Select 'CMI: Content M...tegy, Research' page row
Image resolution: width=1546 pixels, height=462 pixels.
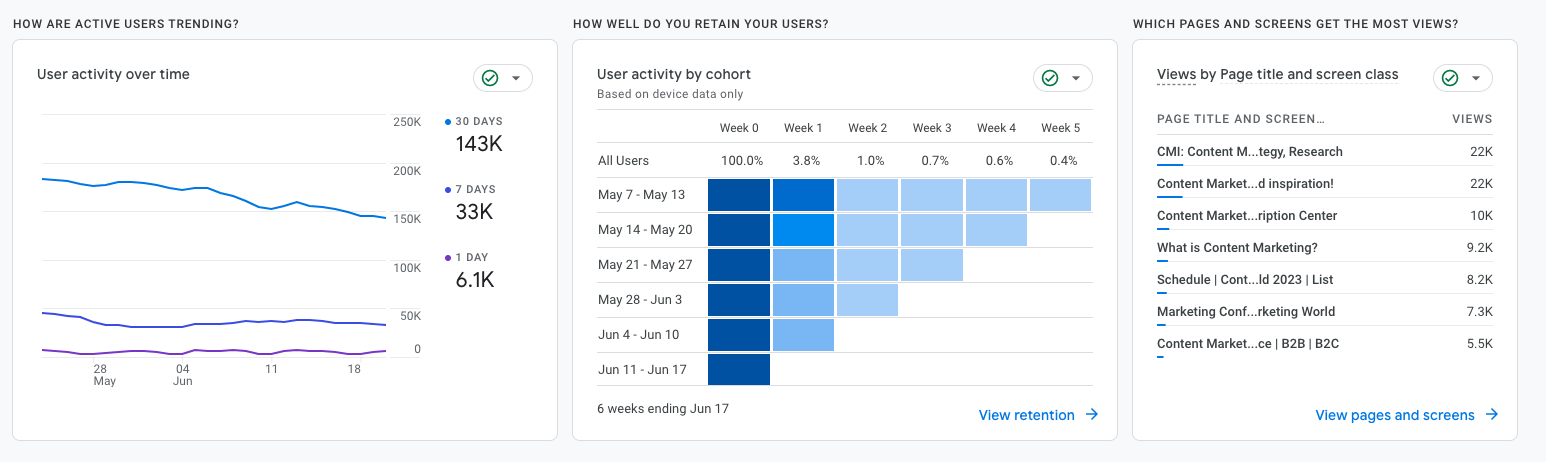[x=1249, y=152]
